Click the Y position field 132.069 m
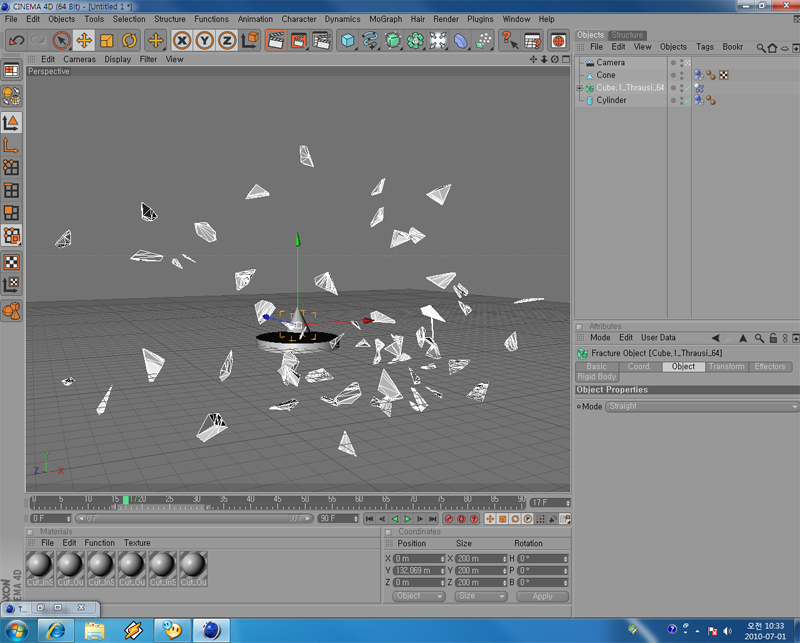This screenshot has height=643, width=800. (419, 571)
